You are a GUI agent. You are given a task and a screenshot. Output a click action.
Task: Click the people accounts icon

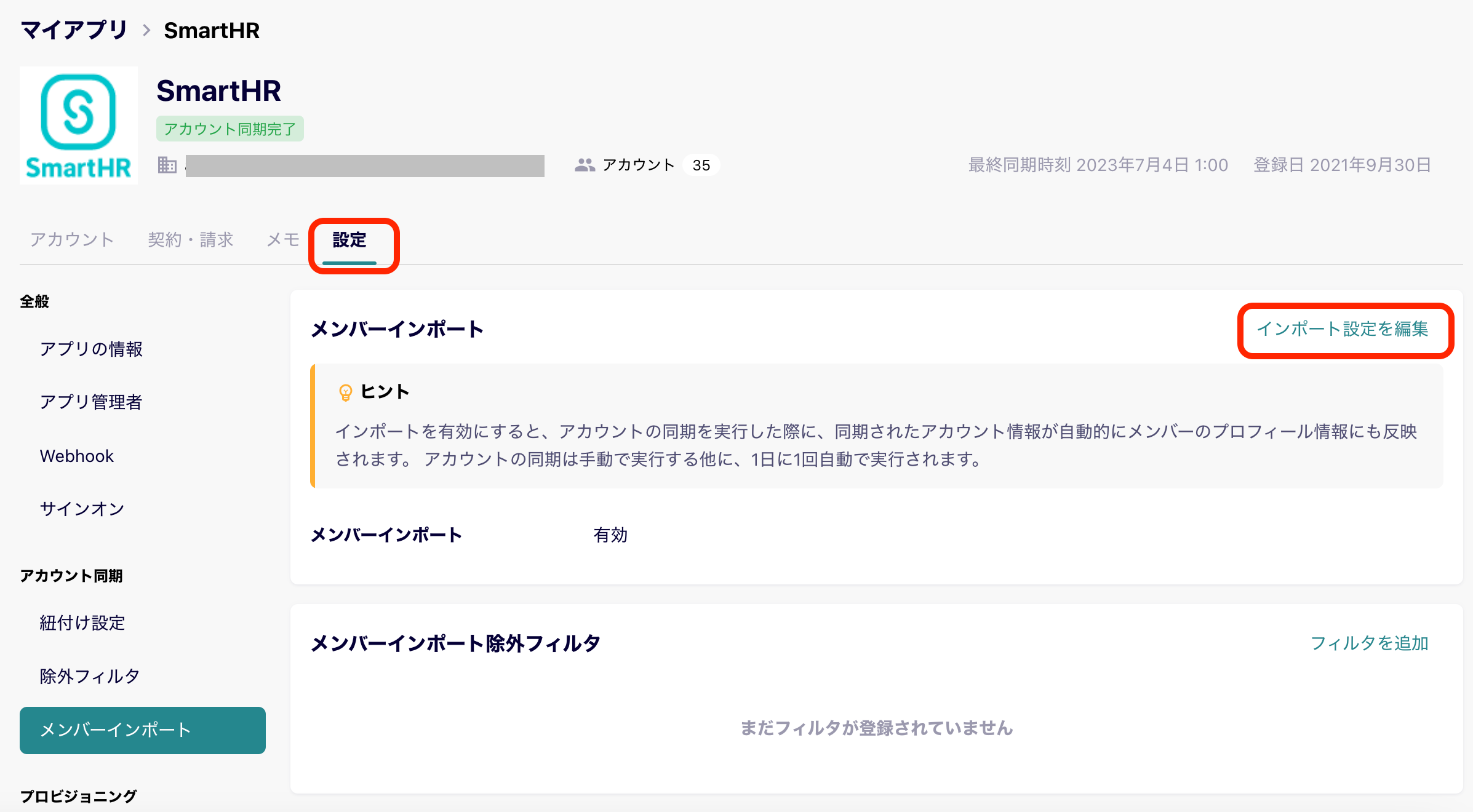[x=585, y=165]
